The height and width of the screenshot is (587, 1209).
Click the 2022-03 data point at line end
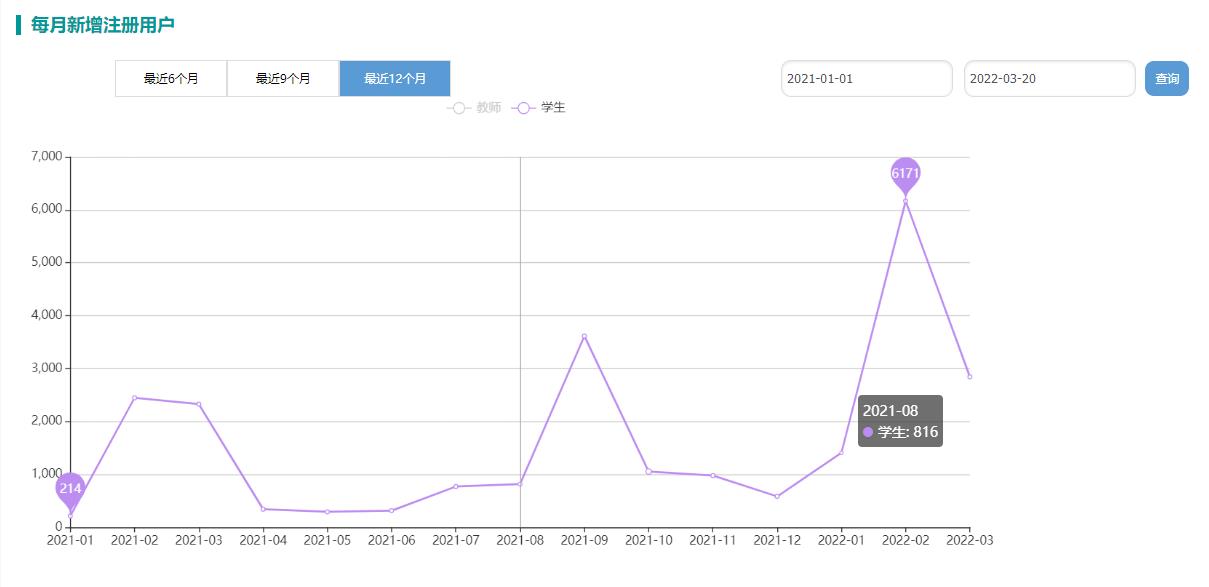[x=969, y=377]
